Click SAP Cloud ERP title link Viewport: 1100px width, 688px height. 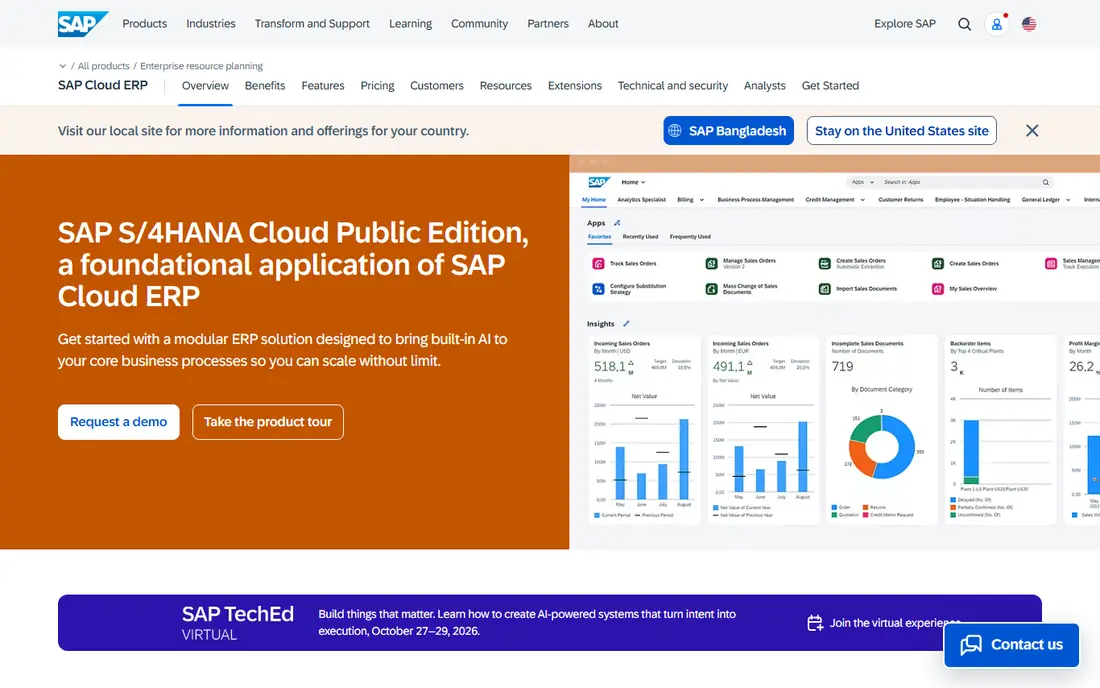click(x=103, y=86)
